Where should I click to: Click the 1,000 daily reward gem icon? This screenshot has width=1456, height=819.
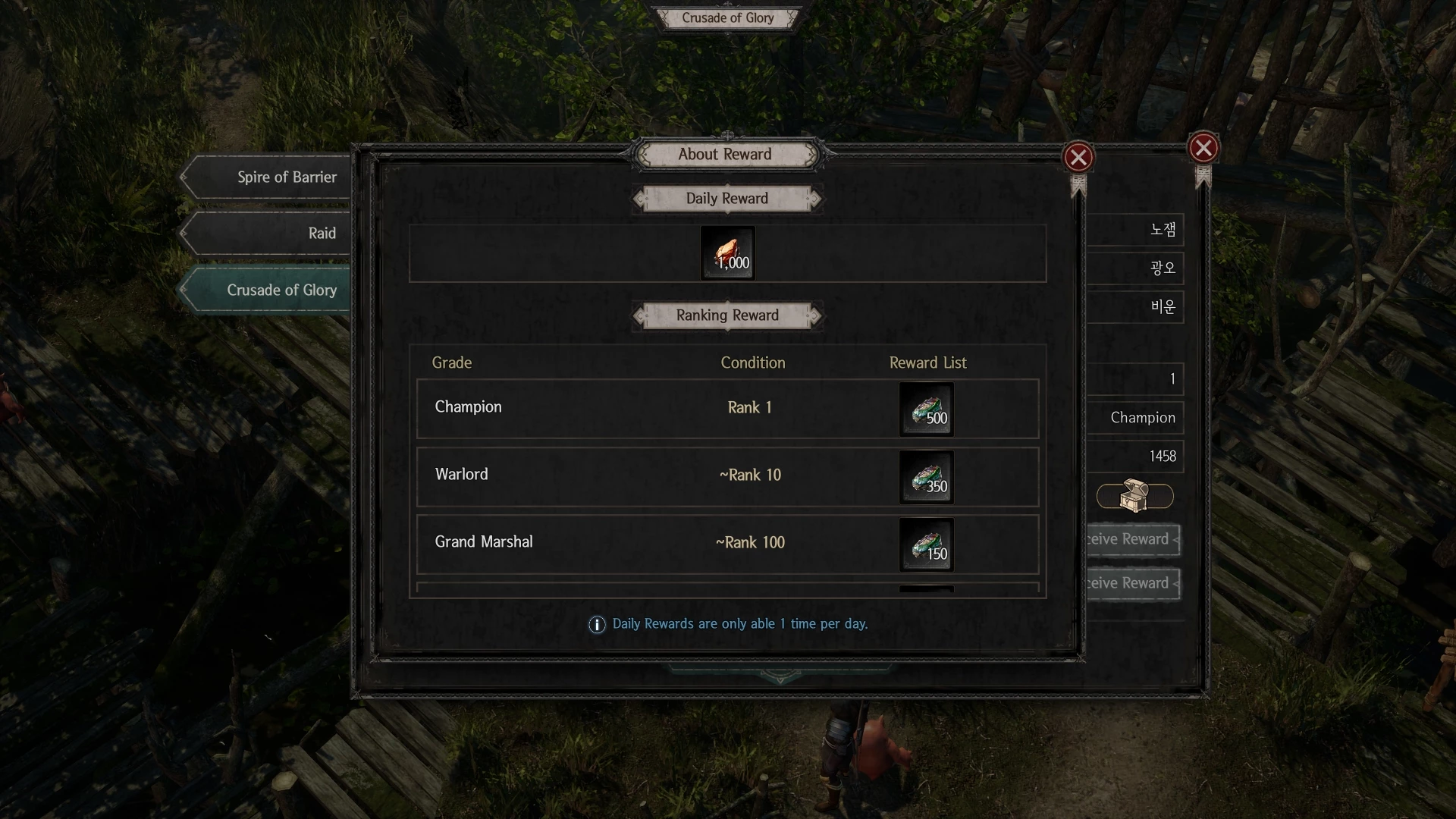(x=727, y=253)
